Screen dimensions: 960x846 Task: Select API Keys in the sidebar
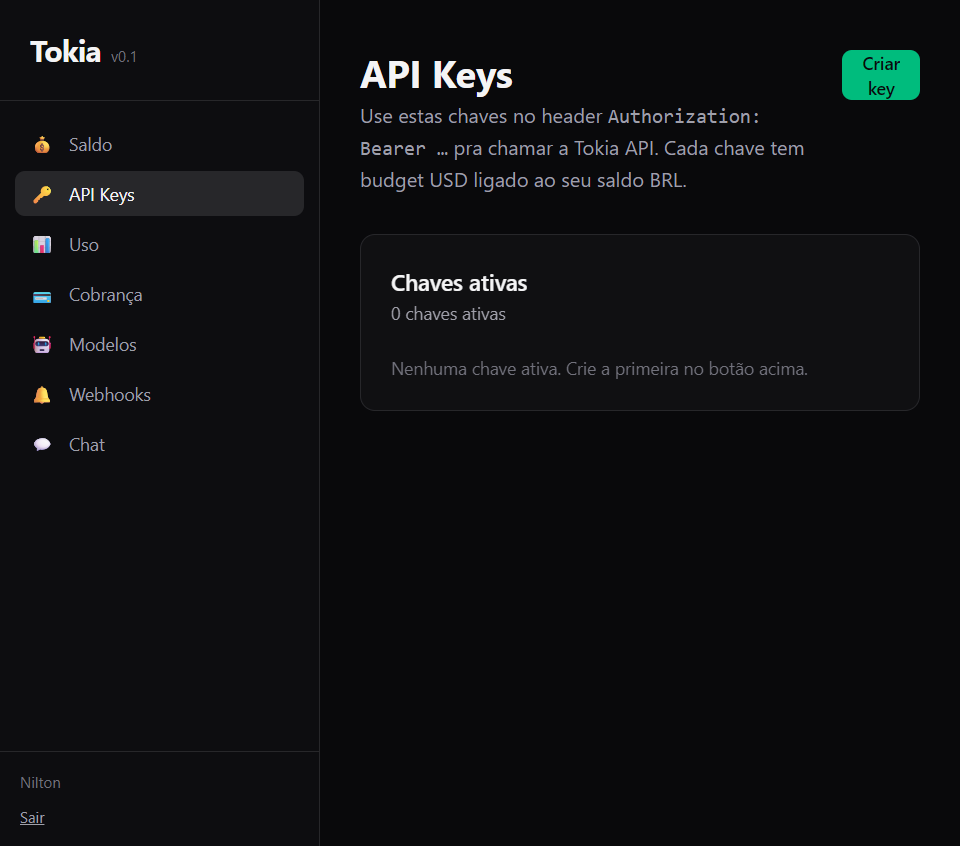[159, 194]
